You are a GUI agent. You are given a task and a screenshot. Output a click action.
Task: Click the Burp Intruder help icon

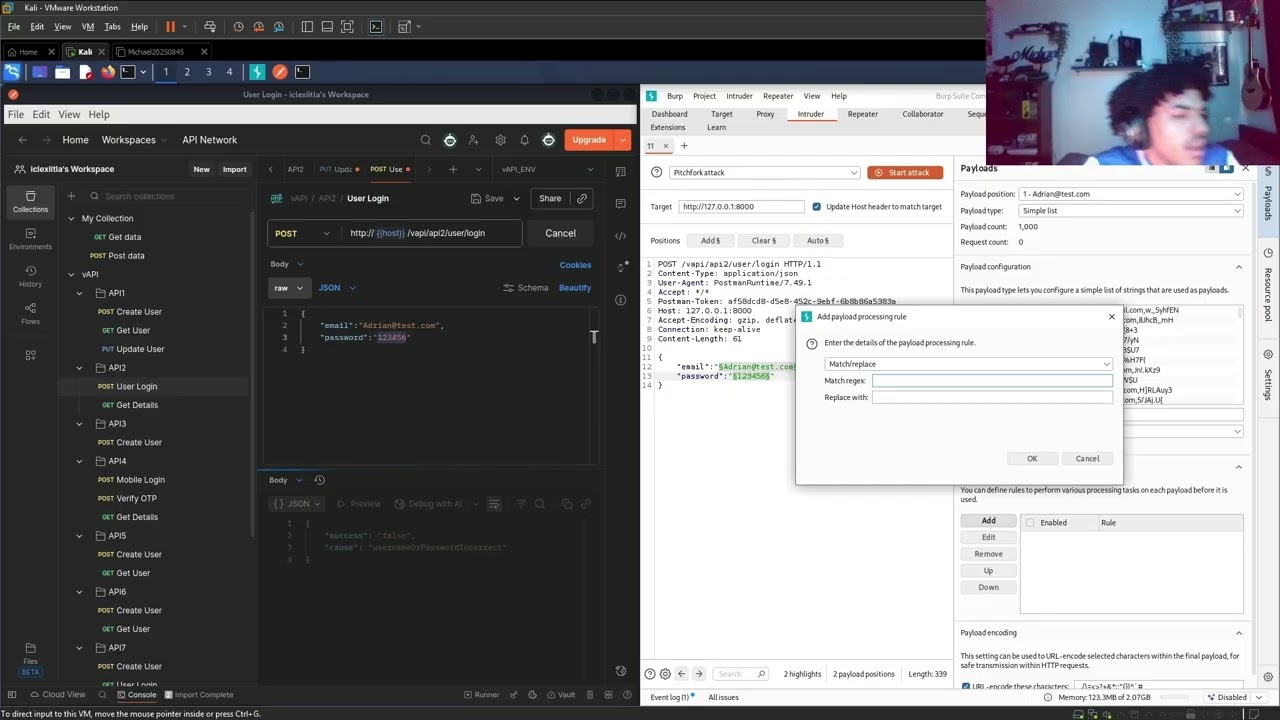pyautogui.click(x=657, y=172)
